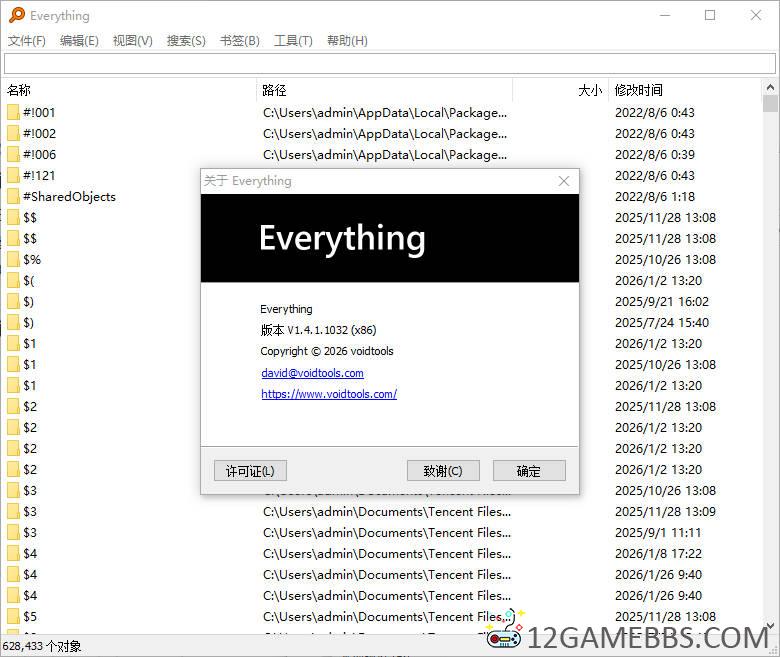Select the #!001 folder icon
The image size is (780, 657).
click(x=13, y=113)
